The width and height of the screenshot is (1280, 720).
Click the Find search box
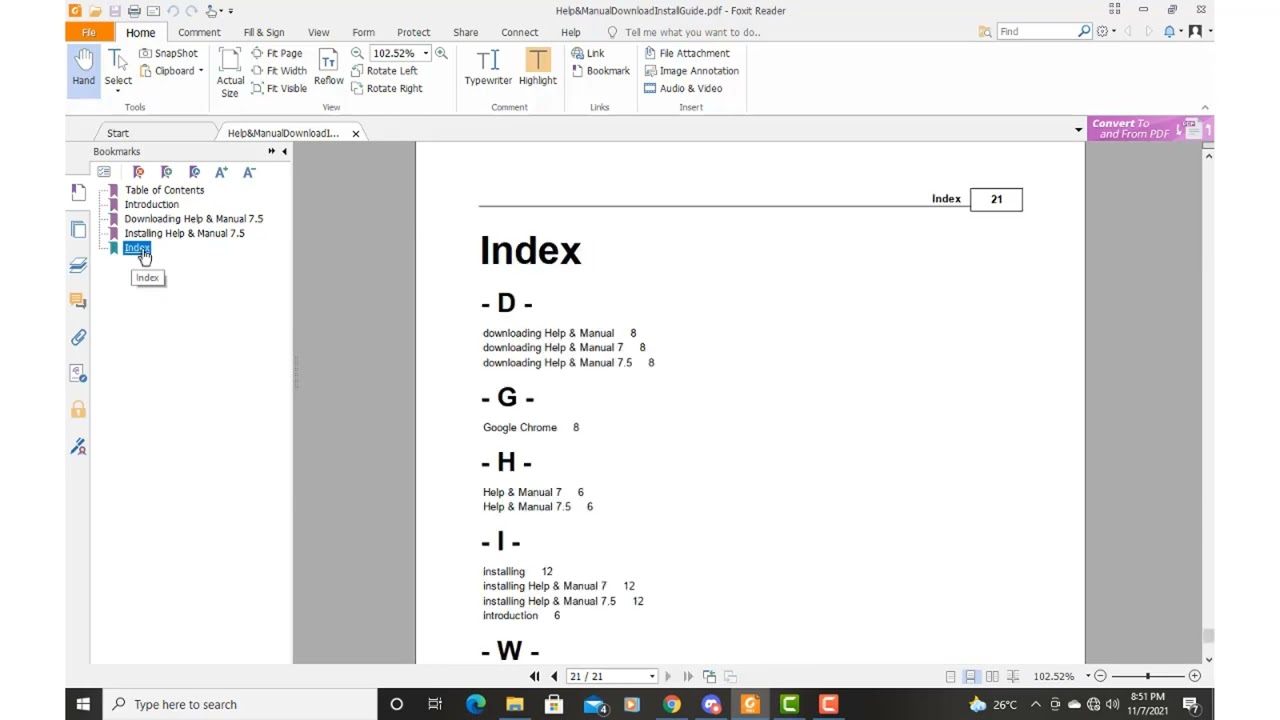pyautogui.click(x=1037, y=32)
